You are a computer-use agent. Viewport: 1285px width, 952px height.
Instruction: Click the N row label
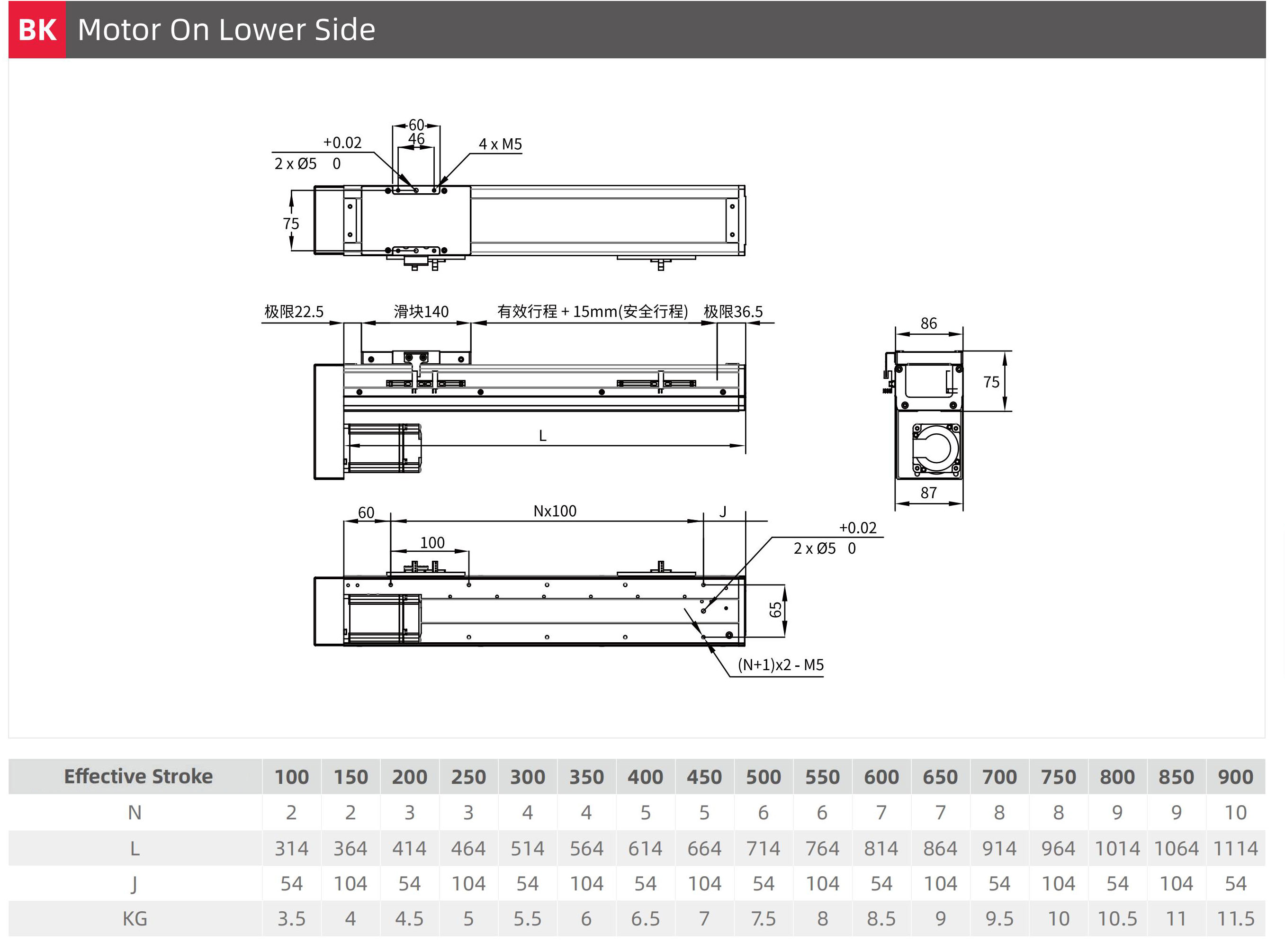135,813
